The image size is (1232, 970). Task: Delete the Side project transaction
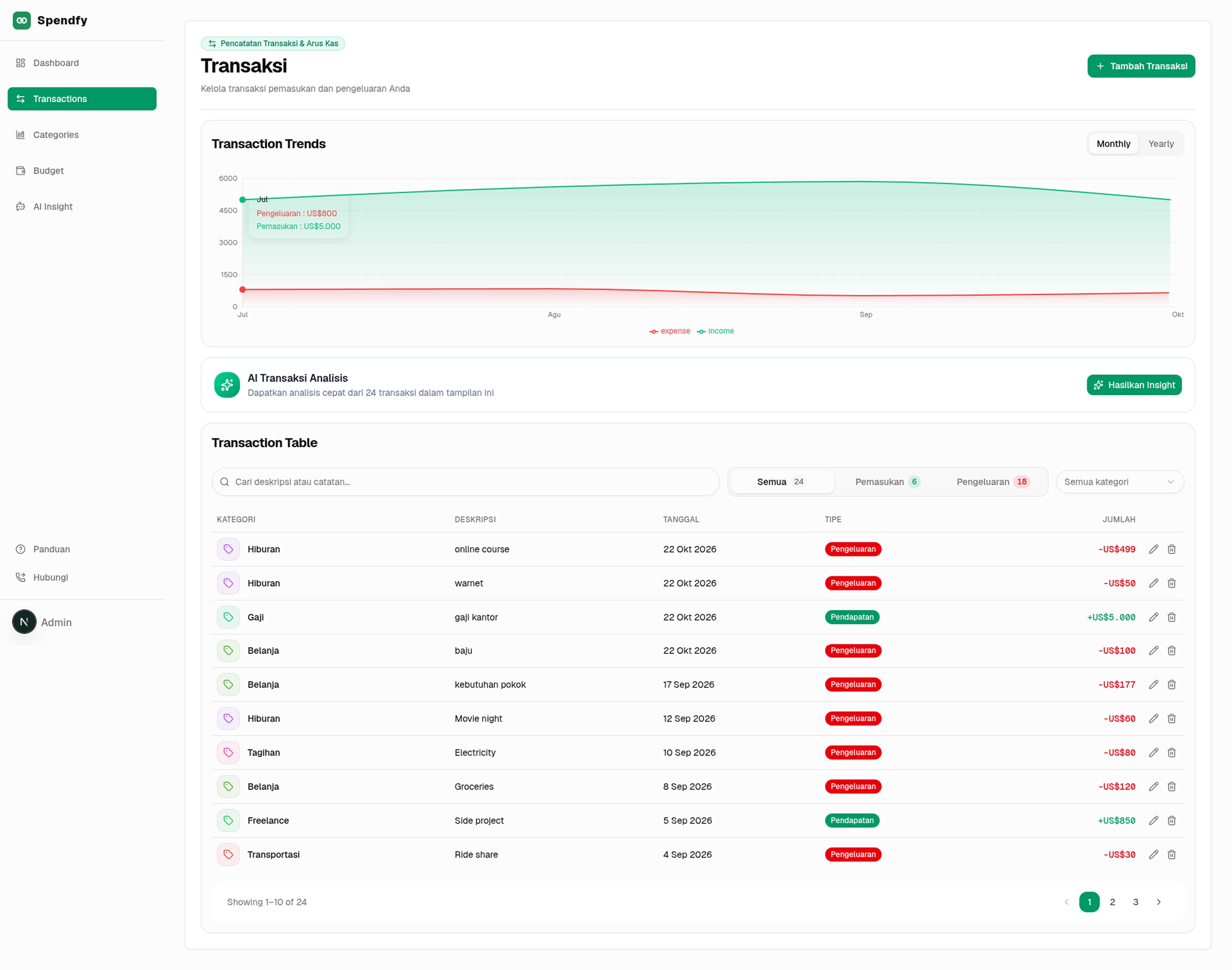pos(1171,821)
